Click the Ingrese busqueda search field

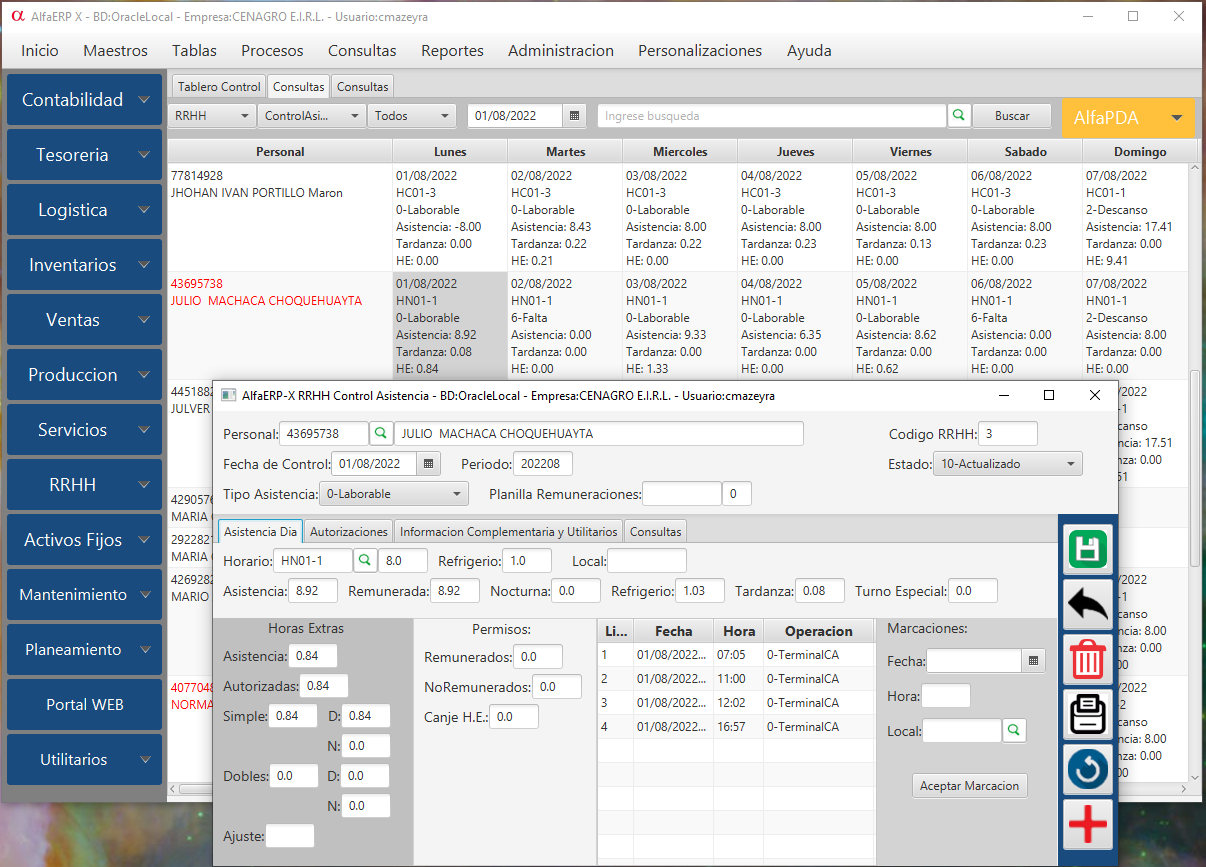tap(771, 116)
